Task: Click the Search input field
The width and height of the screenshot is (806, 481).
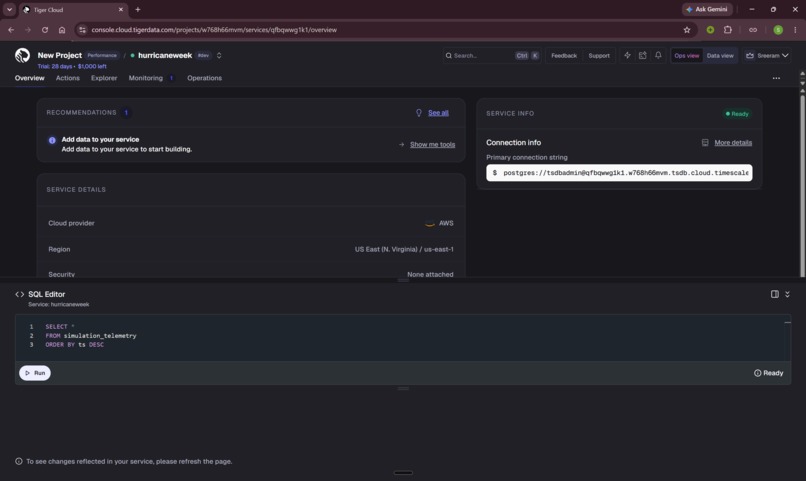Action: point(491,56)
